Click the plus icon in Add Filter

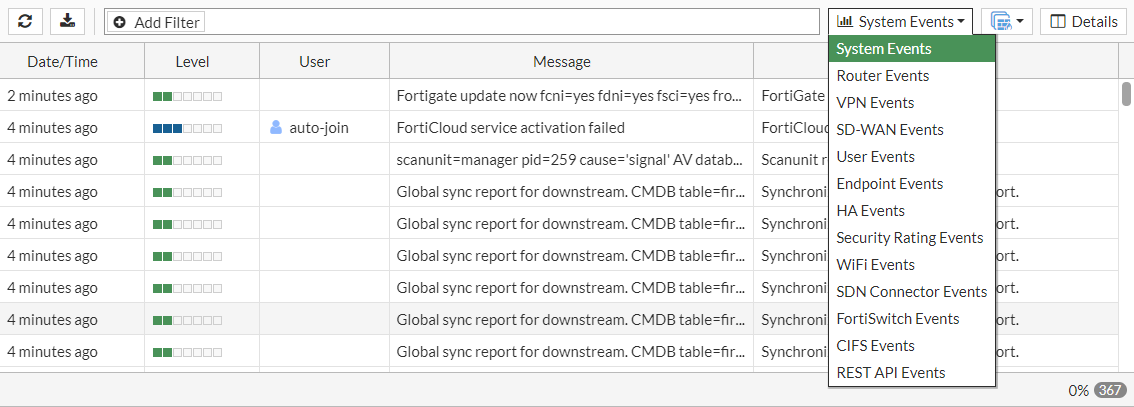[120, 22]
